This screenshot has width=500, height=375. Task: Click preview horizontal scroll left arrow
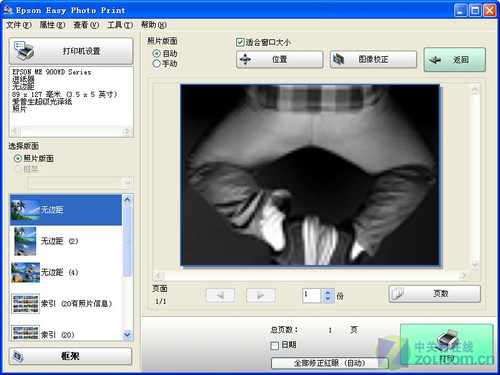158,275
